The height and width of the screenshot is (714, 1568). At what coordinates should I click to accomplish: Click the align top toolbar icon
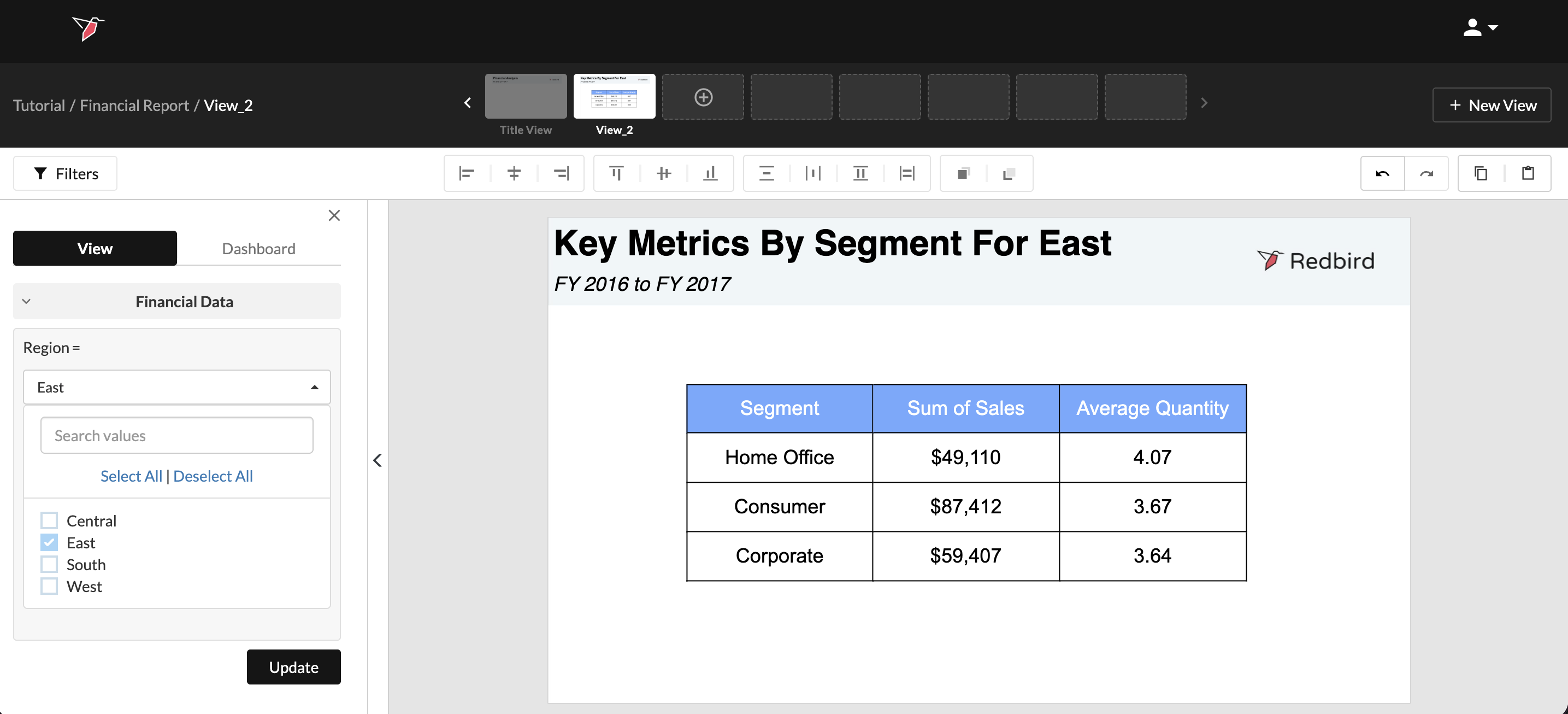616,174
